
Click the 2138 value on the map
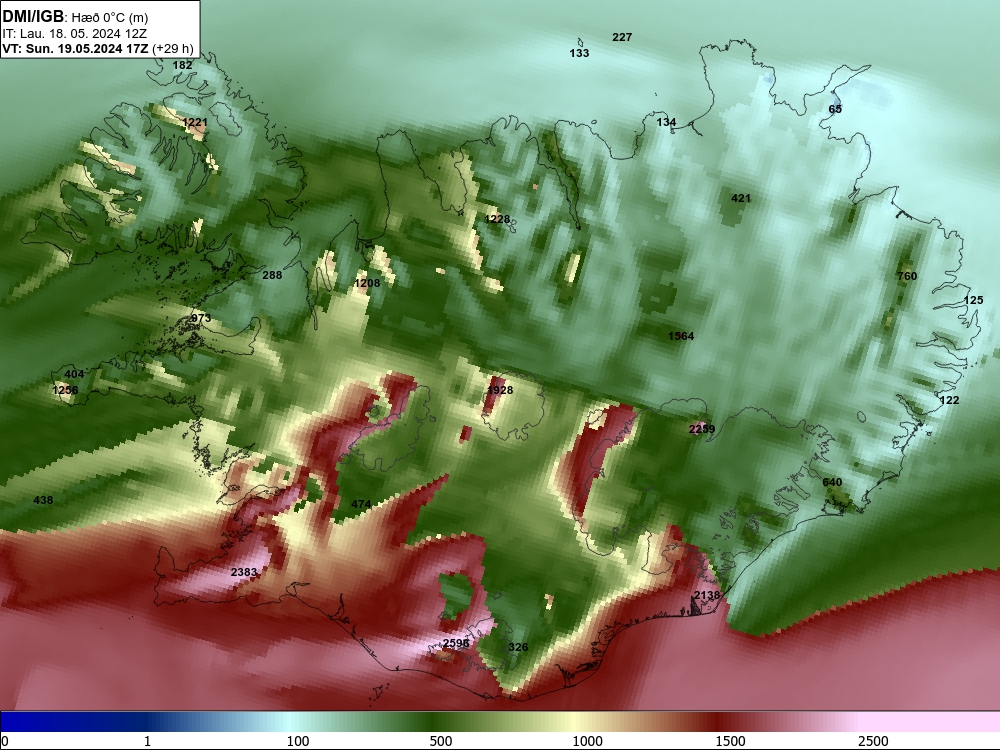pos(707,595)
